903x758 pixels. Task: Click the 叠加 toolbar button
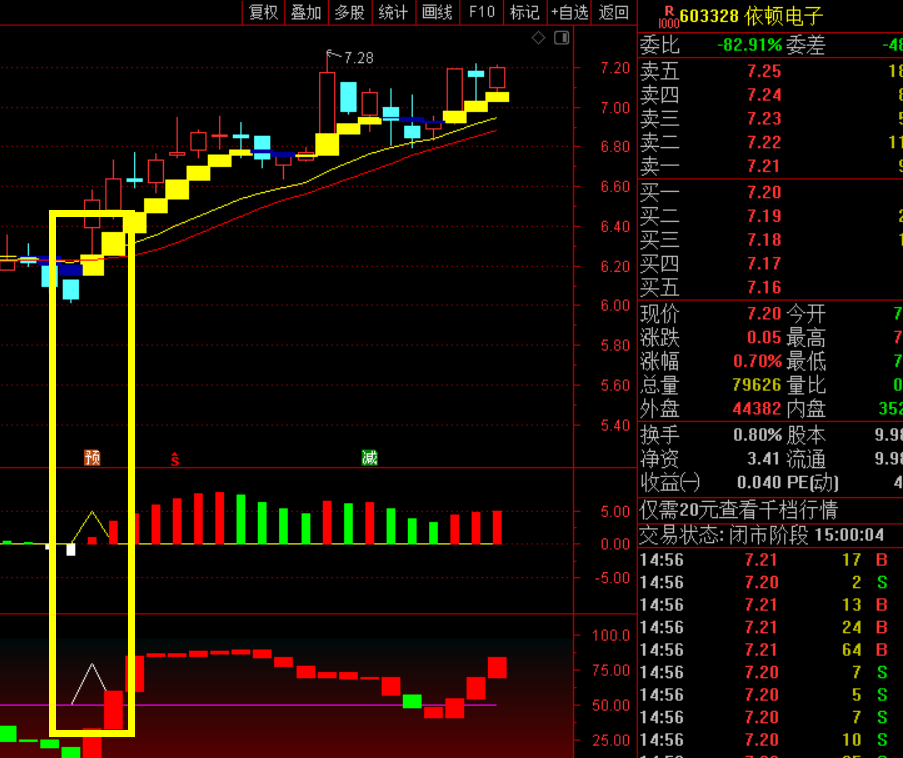[x=306, y=12]
